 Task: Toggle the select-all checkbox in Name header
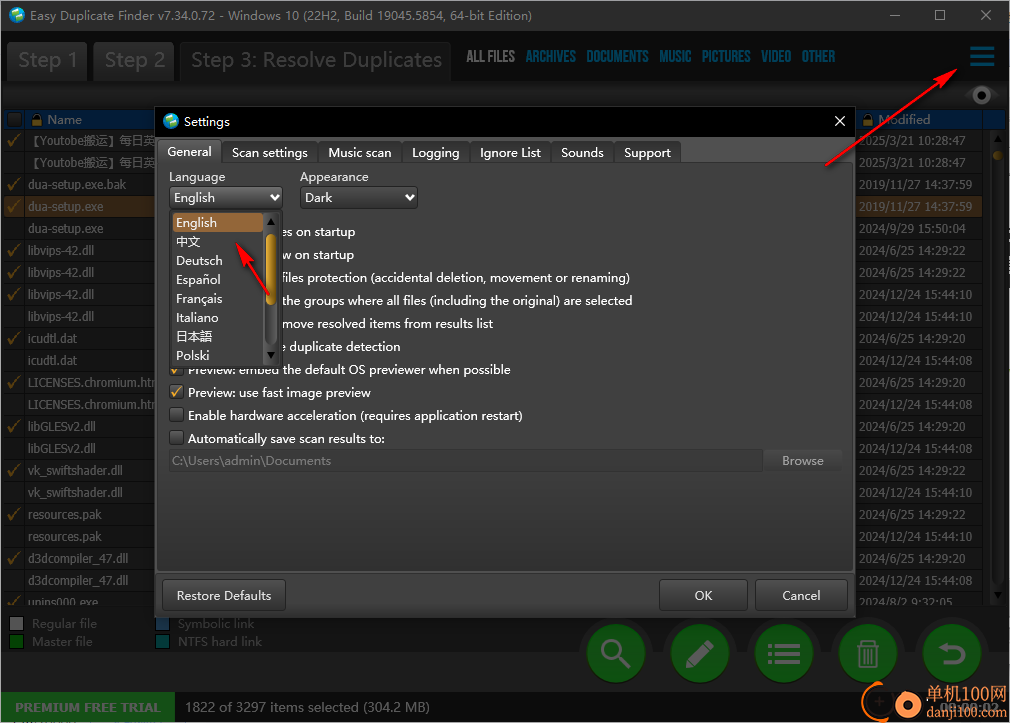coord(14,120)
